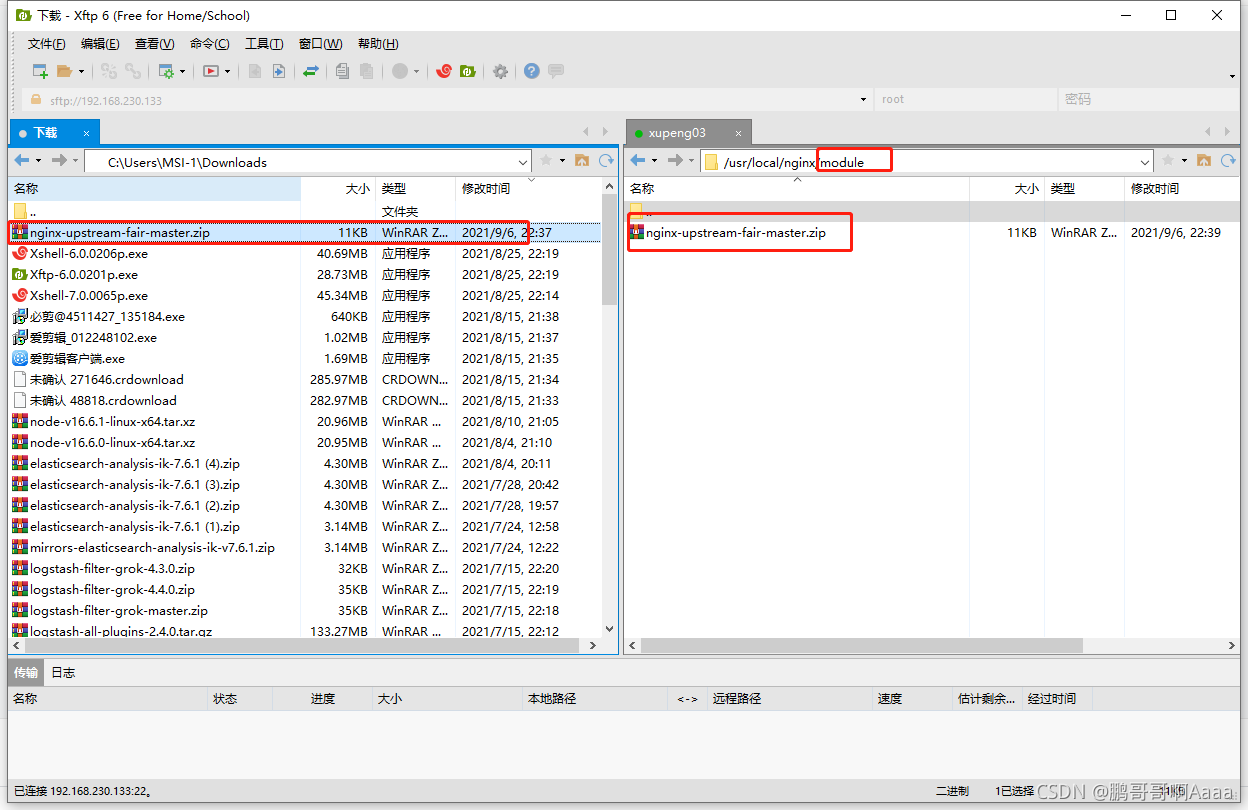The width and height of the screenshot is (1248, 810).
Task: Click the synchronize green-blue arrows icon
Action: [x=311, y=71]
